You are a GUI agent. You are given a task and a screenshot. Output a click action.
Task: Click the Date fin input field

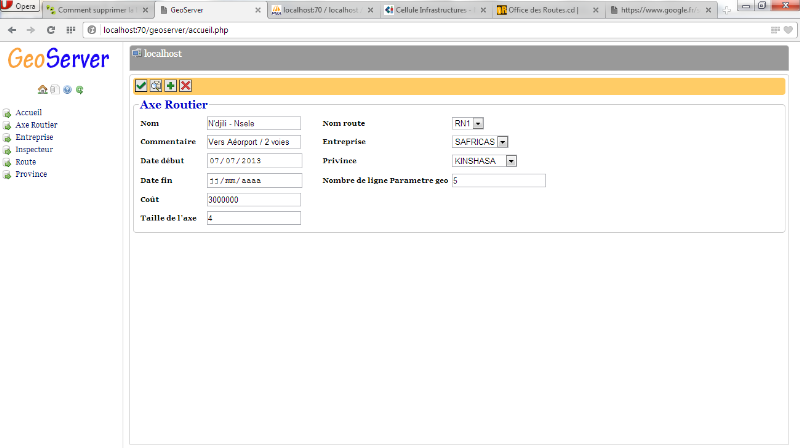click(253, 181)
